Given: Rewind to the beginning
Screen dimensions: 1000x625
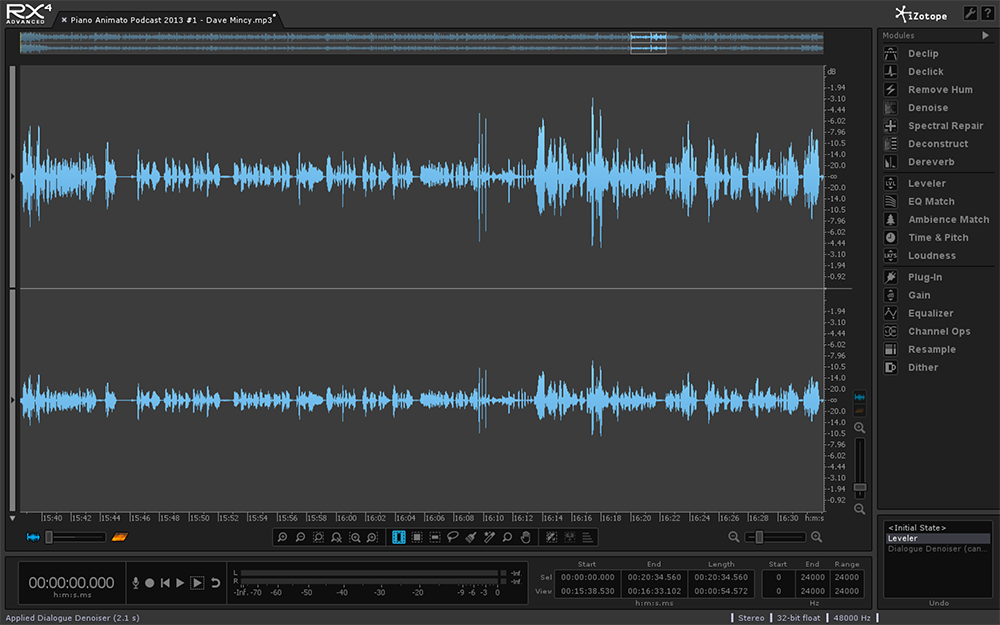Looking at the screenshot, I should (x=165, y=583).
